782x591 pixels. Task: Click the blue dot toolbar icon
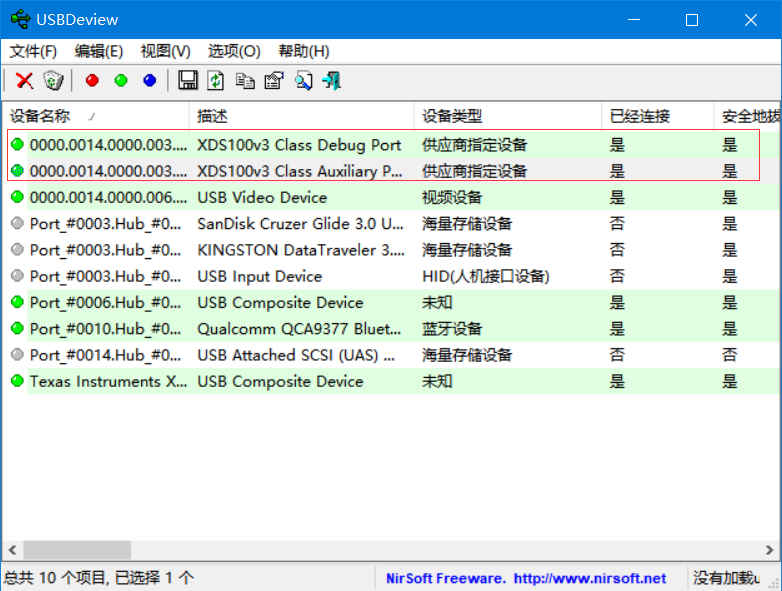(150, 80)
